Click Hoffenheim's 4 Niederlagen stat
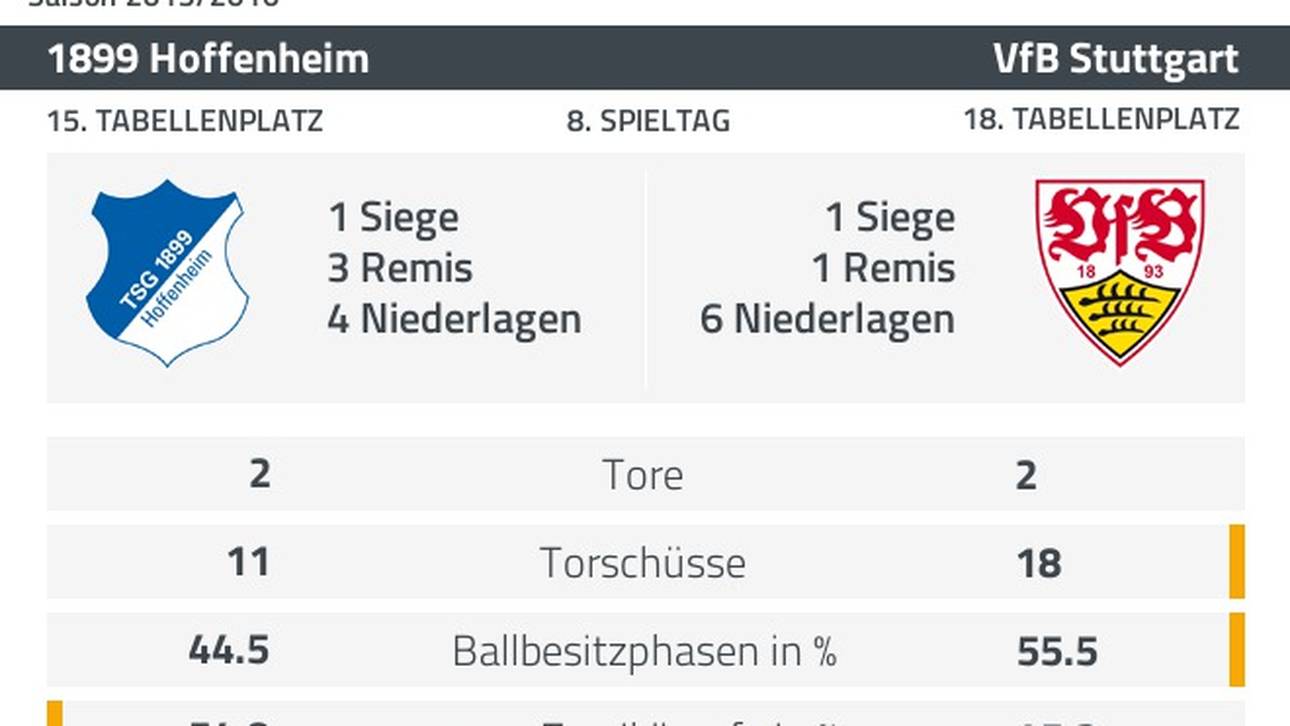 tap(454, 319)
